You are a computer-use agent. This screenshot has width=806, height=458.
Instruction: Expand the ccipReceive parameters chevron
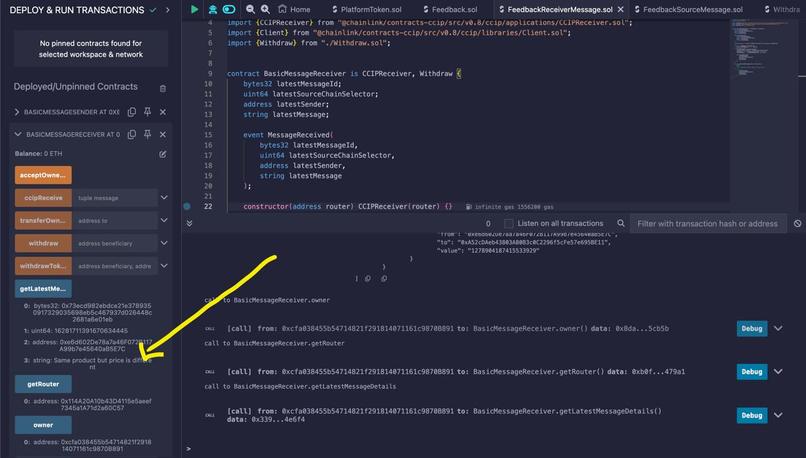(x=164, y=197)
